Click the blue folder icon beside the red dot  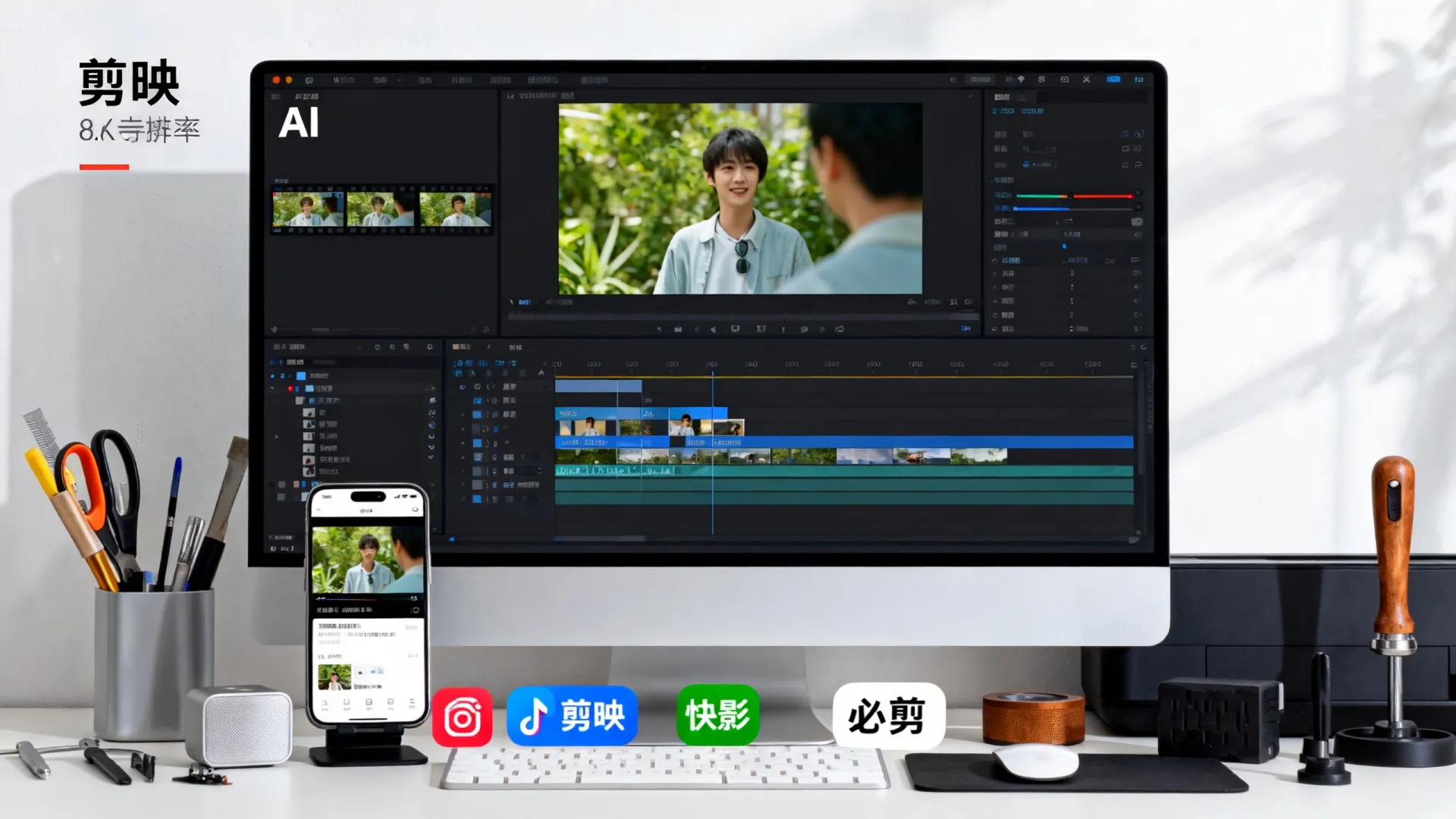click(x=309, y=388)
